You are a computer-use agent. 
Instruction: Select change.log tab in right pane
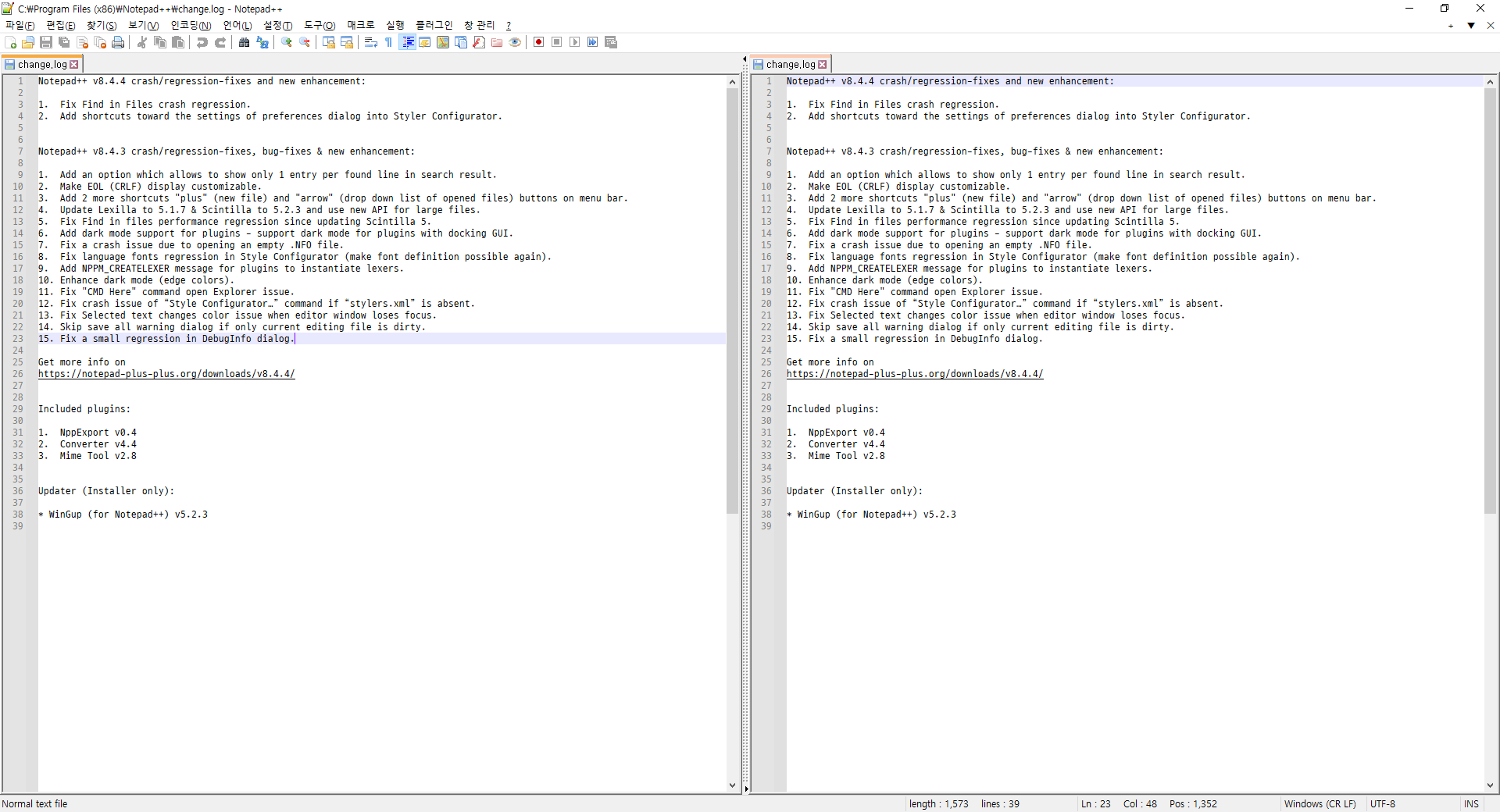791,65
